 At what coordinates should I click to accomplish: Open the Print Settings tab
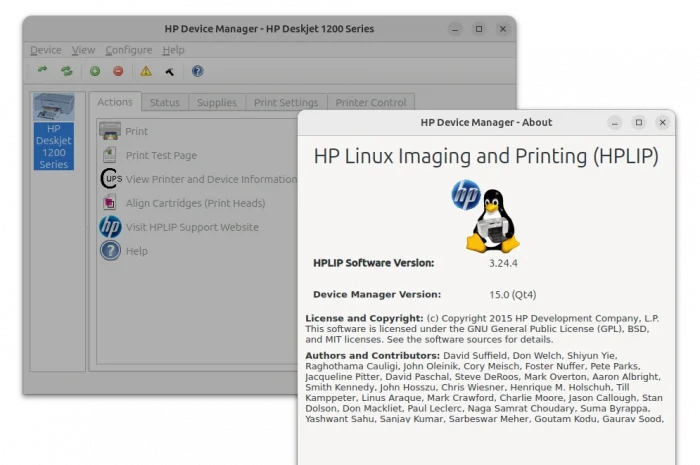286,102
